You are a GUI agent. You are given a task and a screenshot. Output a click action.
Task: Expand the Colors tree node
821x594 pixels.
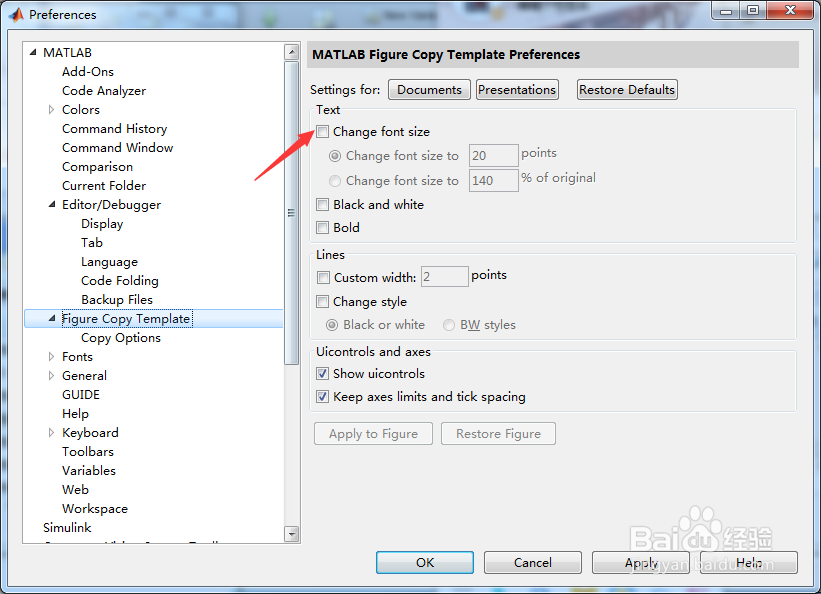(51, 109)
